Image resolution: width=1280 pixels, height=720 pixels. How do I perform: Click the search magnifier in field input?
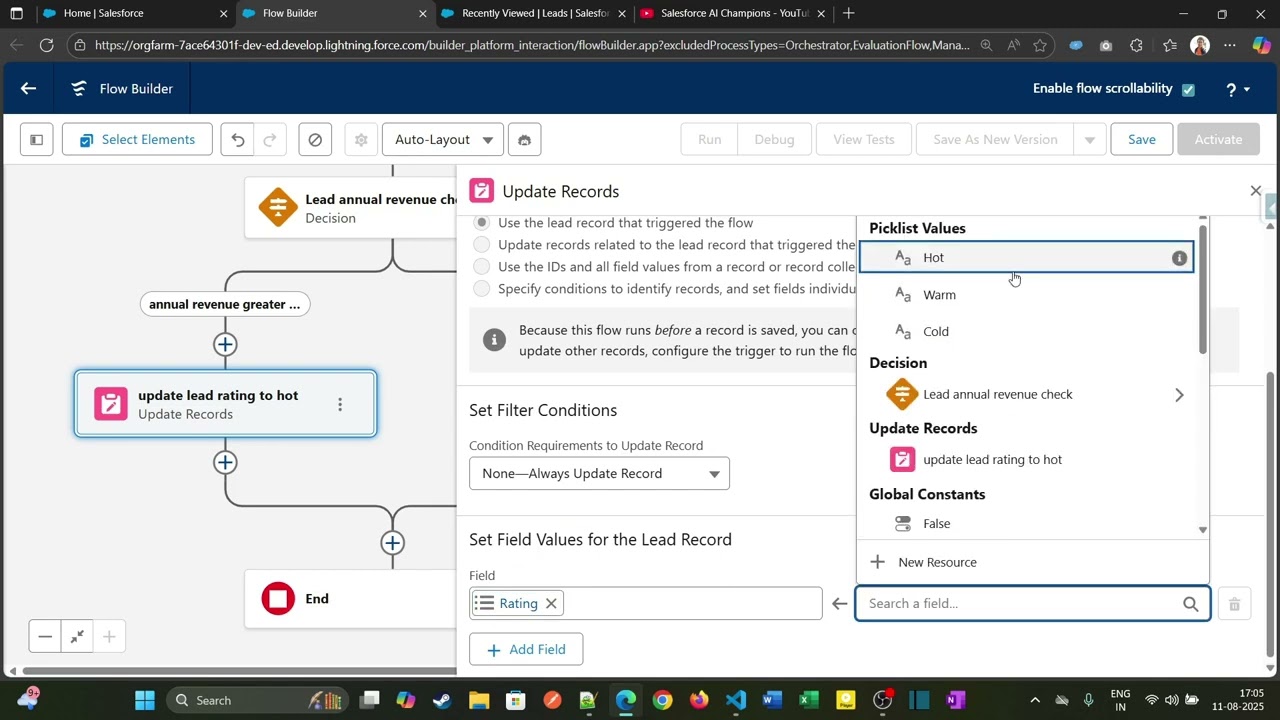click(x=1190, y=604)
